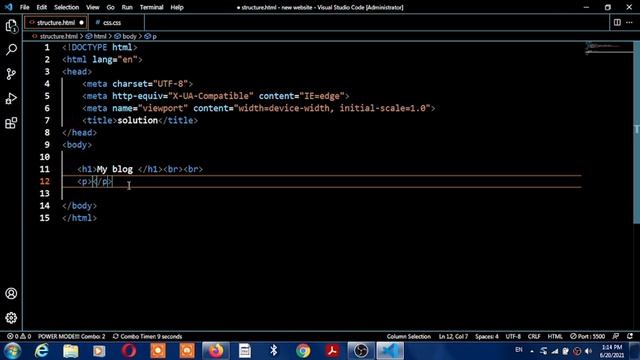Open the File menu
The width and height of the screenshot is (640, 360).
point(24,7)
